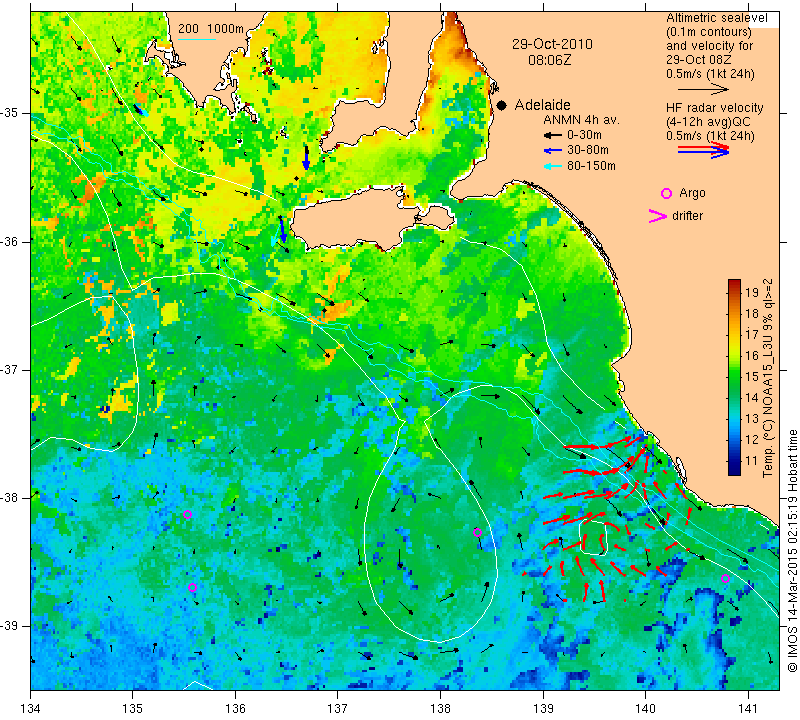Click the red-blue HF radar legend arrows
Screen dimensions: 800x720
click(703, 150)
